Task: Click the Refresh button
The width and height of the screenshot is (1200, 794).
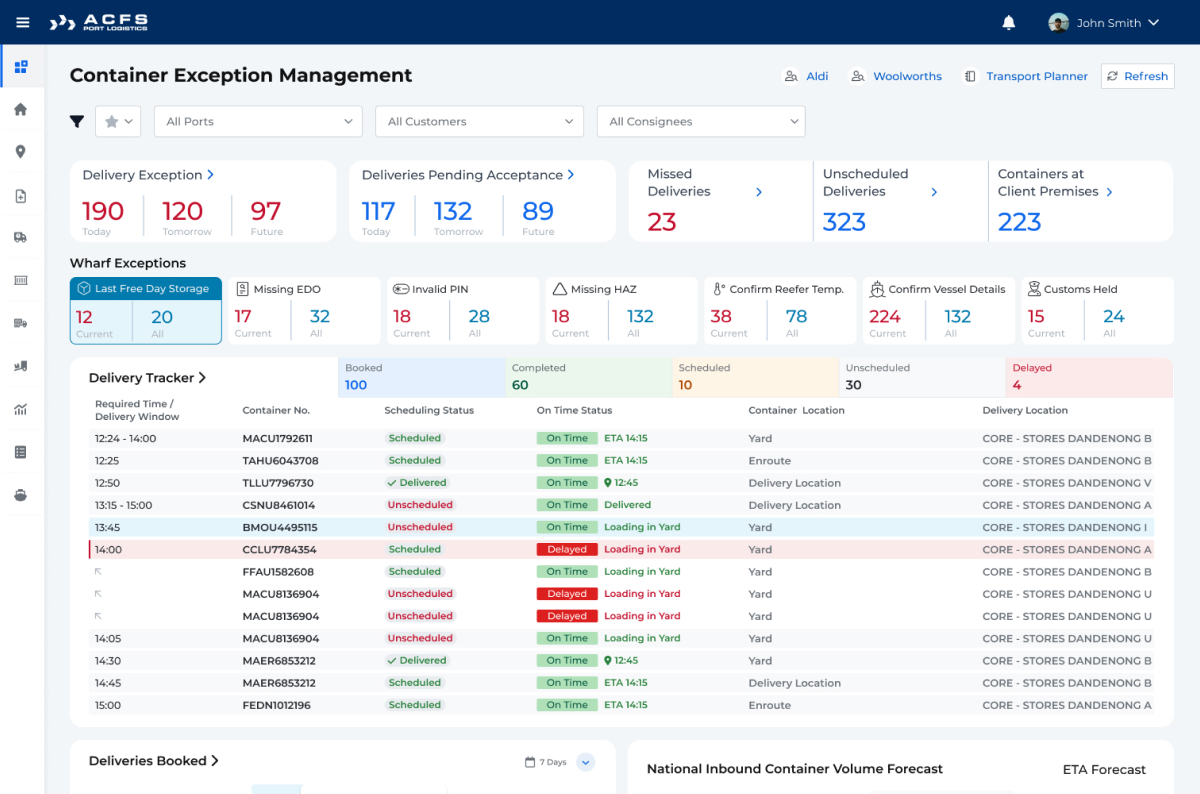Action: 1137,76
